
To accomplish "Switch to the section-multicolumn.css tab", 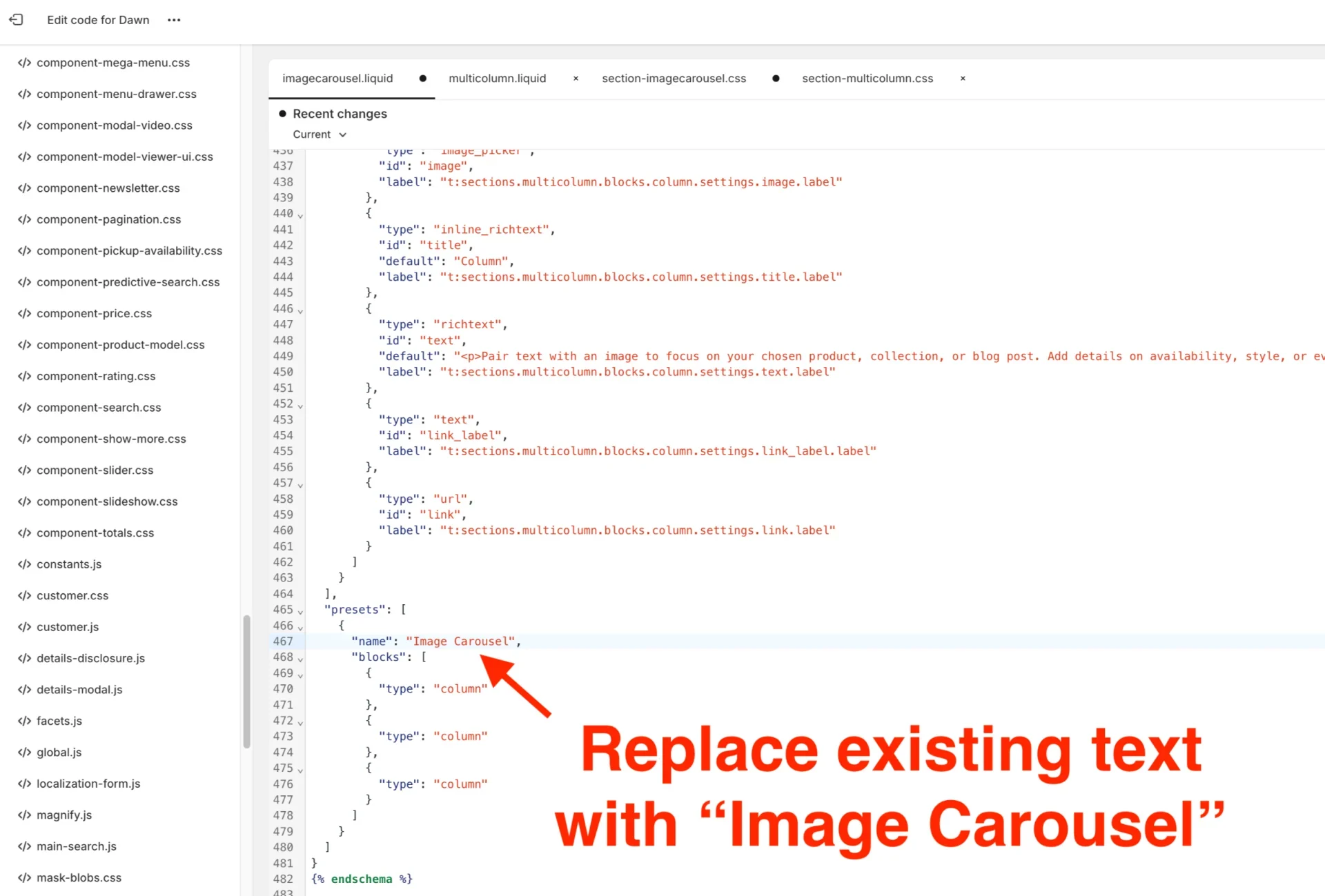I will coord(867,79).
